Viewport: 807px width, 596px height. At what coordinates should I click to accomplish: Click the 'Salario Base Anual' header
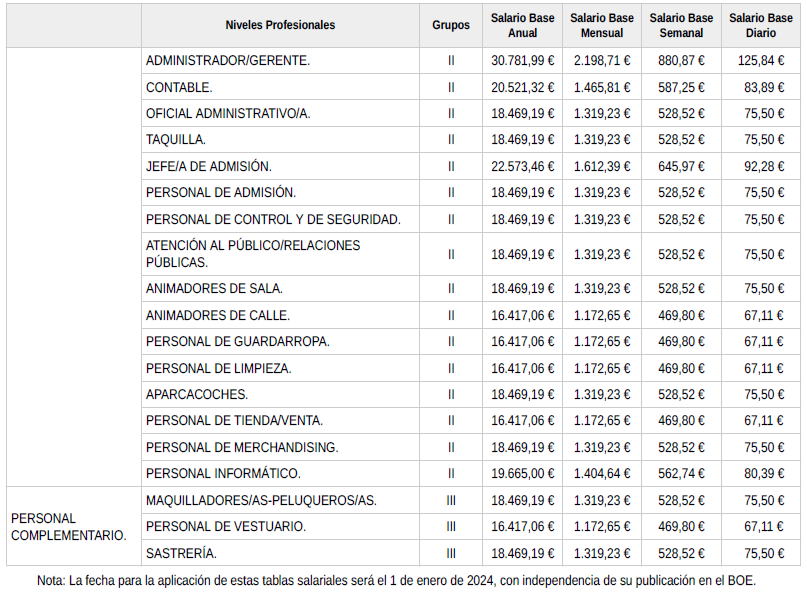tap(522, 25)
